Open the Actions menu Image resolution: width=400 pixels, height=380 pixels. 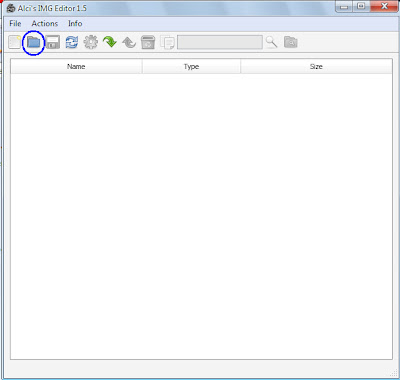tap(45, 24)
